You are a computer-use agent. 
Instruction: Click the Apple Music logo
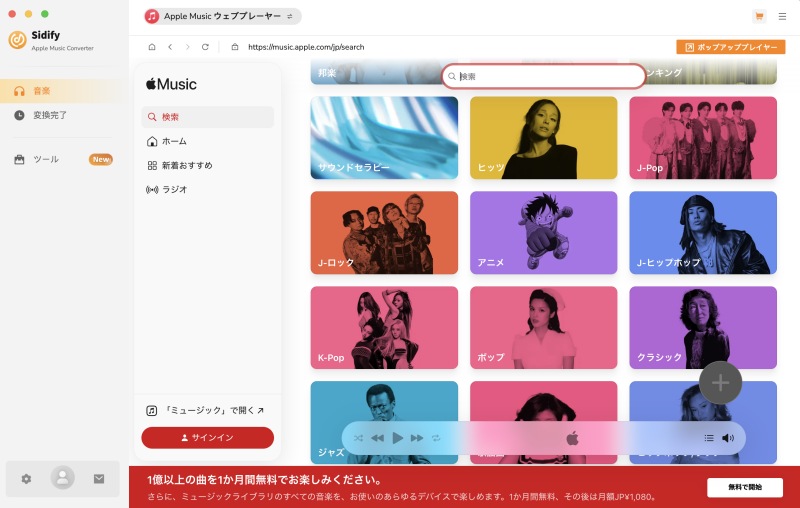click(x=171, y=84)
